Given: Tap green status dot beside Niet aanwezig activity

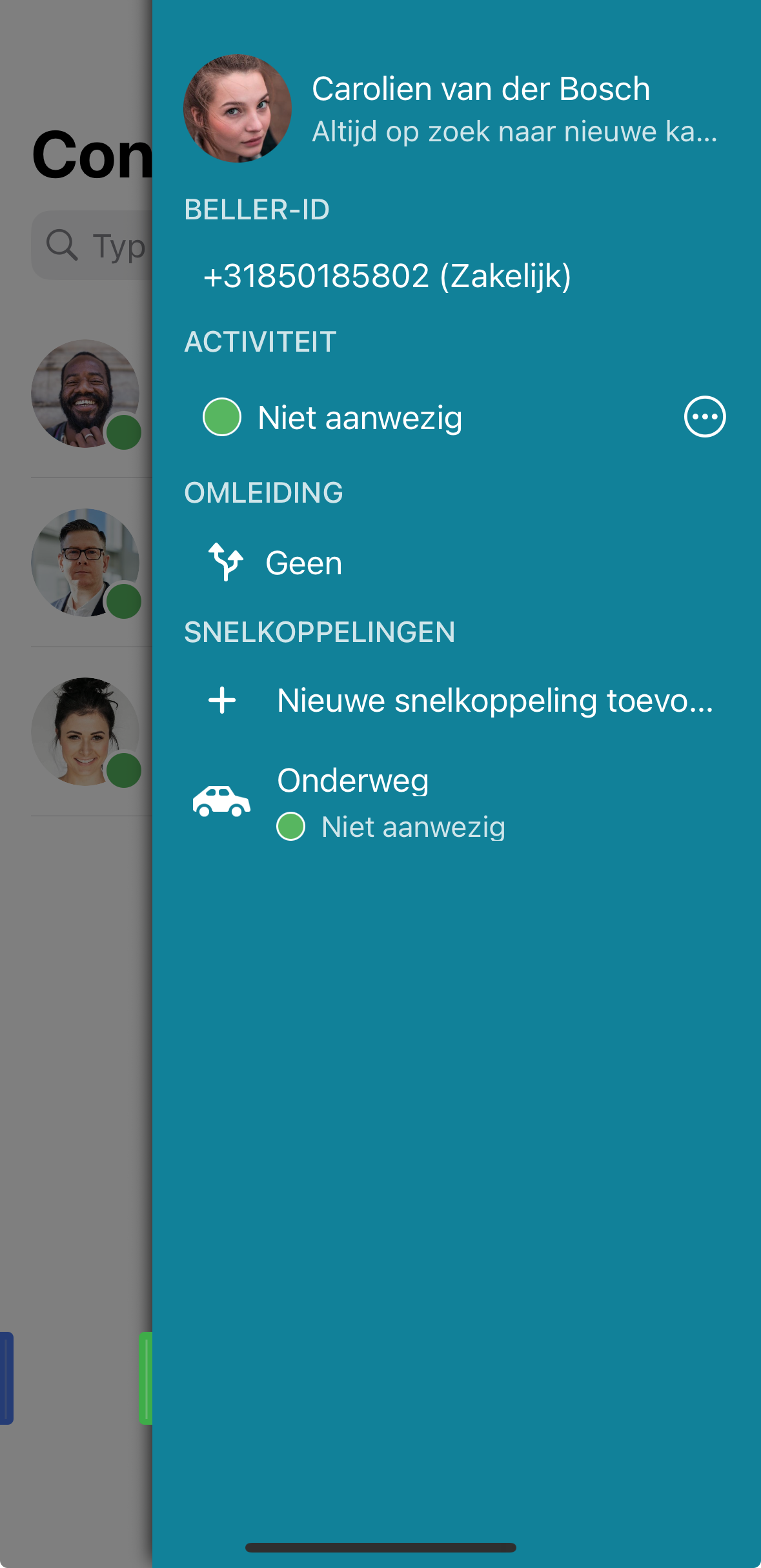Looking at the screenshot, I should [x=222, y=417].
